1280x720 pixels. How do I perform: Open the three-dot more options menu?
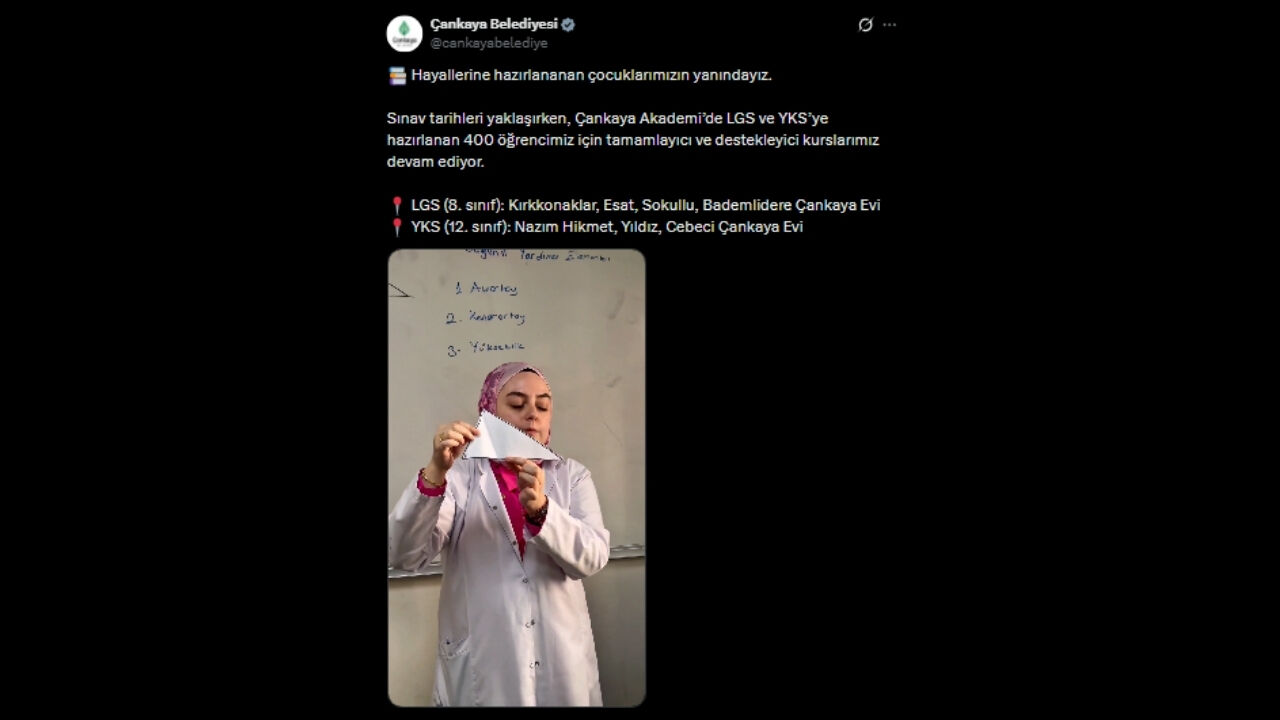coord(890,25)
